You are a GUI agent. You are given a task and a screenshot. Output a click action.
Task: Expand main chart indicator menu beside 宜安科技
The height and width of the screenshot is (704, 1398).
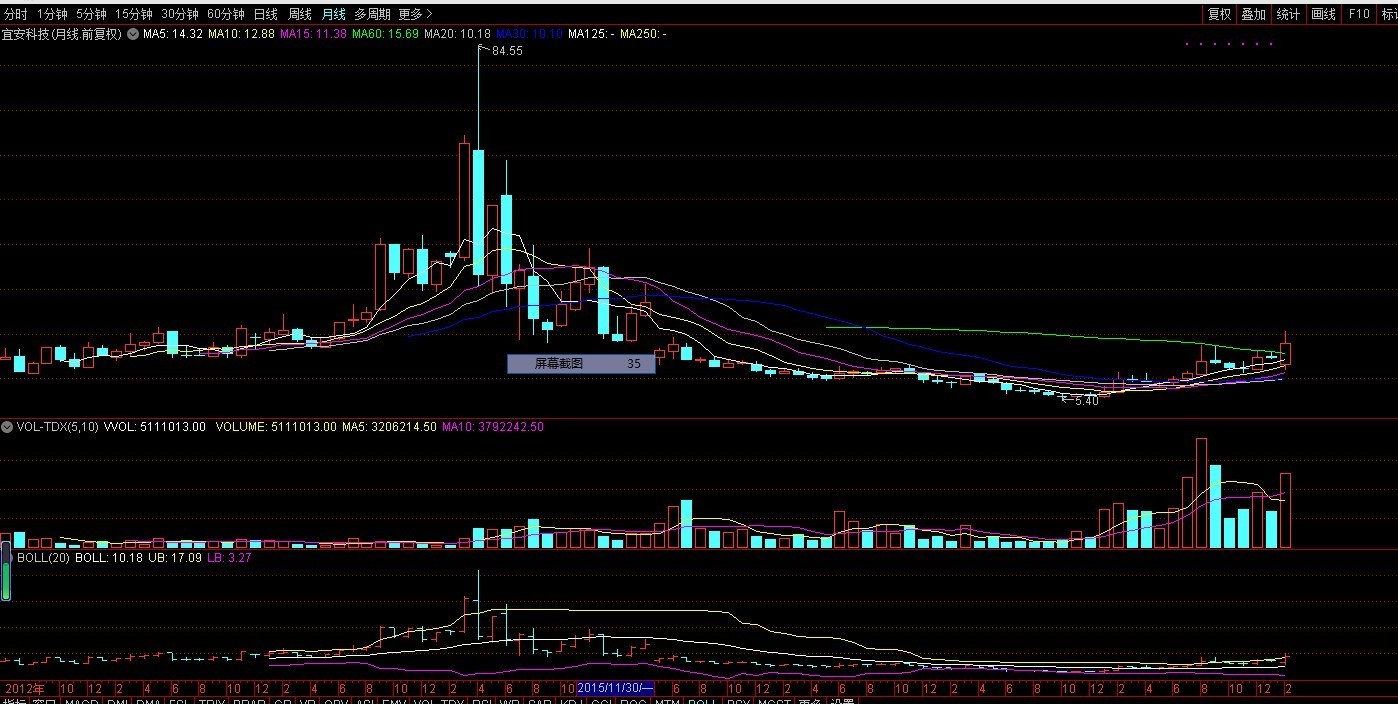tap(132, 34)
